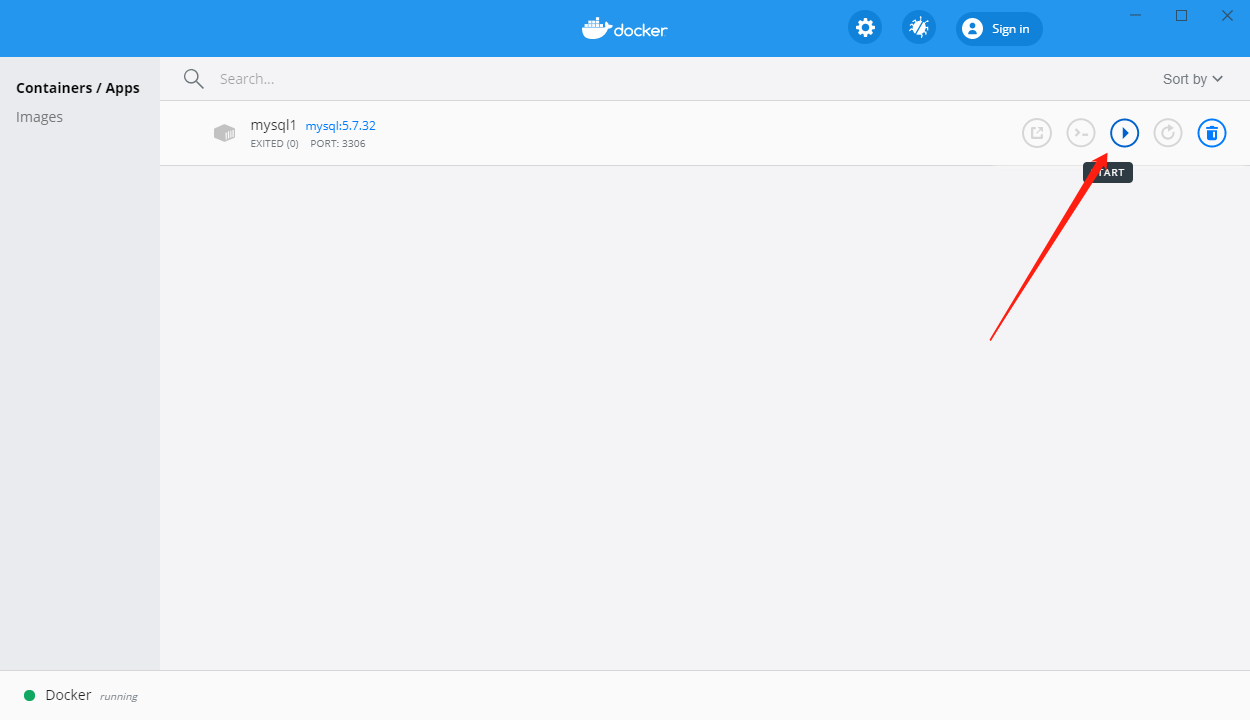Delete the mysql1 container with trash icon

pyautogui.click(x=1212, y=132)
